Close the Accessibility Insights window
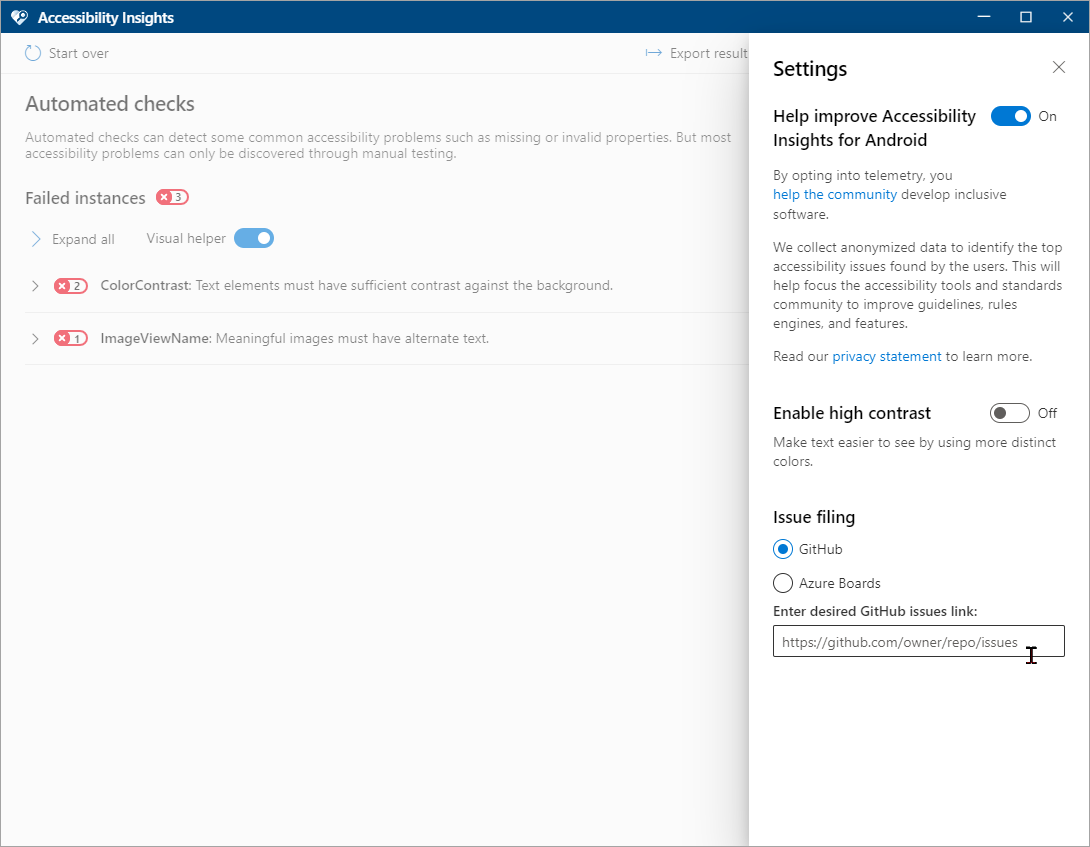Viewport: 1090px width, 847px height. tap(1068, 17)
